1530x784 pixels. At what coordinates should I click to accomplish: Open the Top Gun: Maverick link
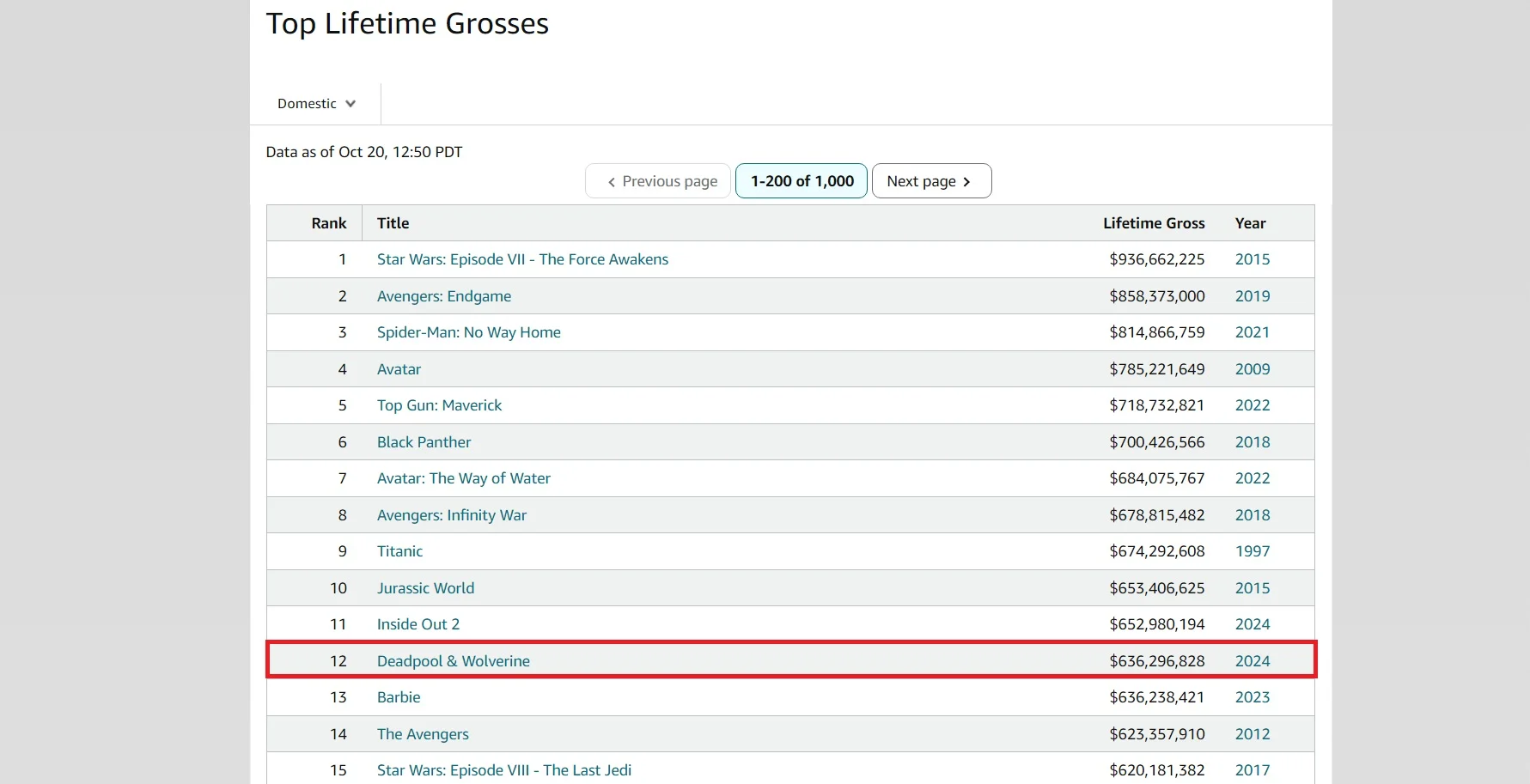click(x=439, y=405)
